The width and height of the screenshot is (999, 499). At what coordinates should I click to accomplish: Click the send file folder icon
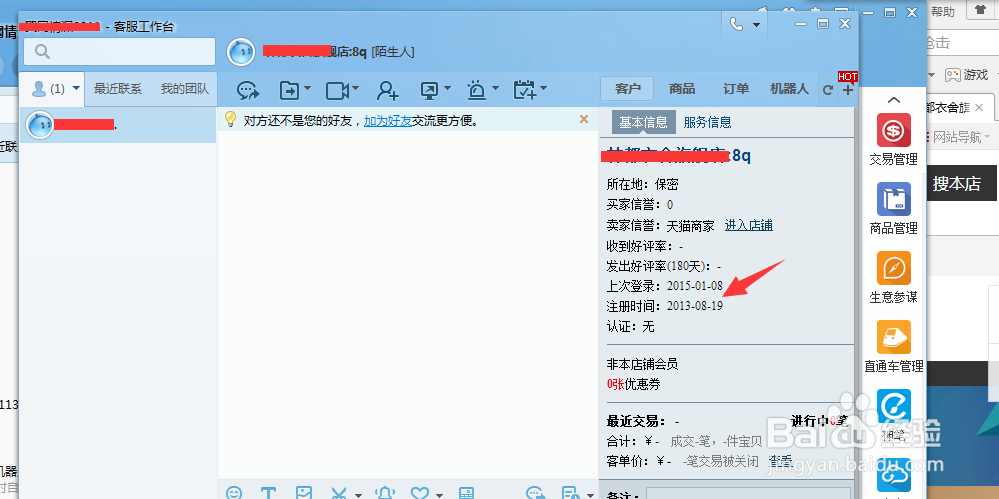290,90
